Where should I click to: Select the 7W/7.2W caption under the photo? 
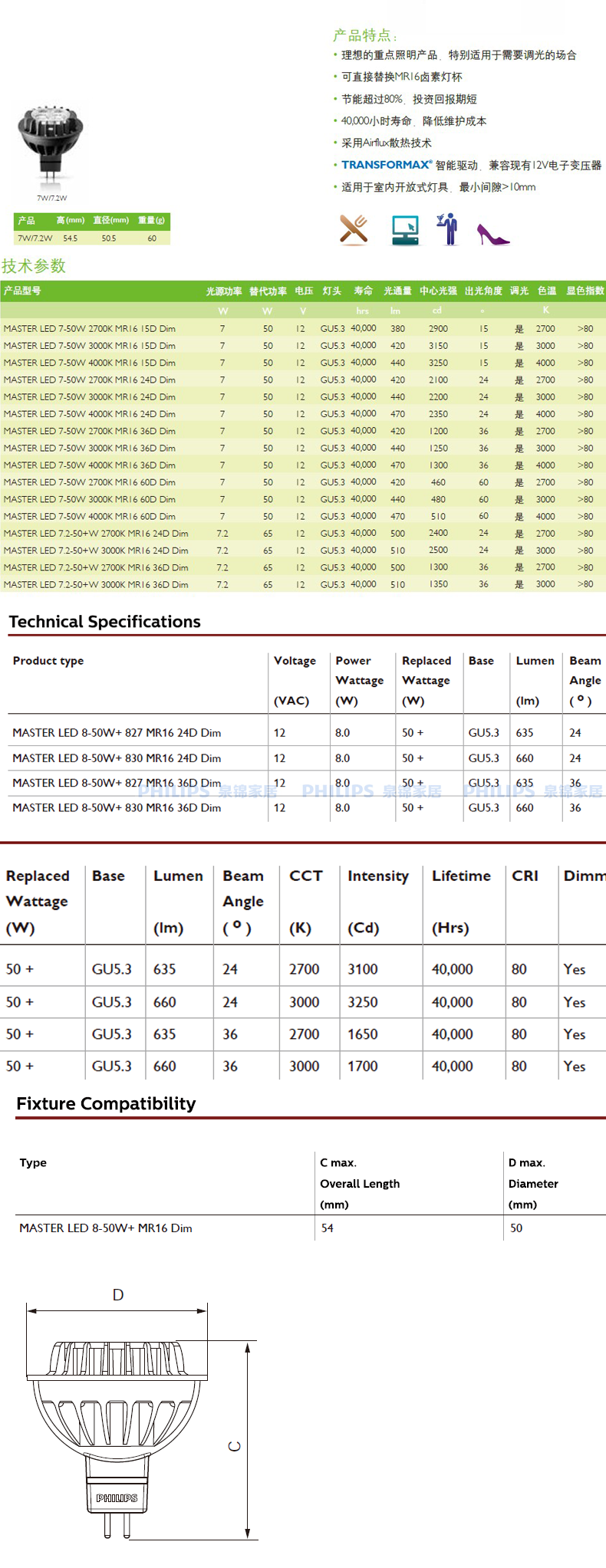coord(51,198)
